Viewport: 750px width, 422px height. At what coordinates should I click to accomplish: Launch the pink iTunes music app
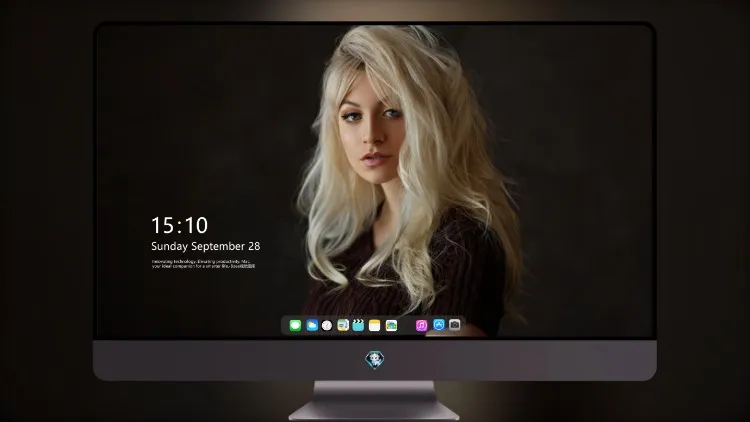(x=421, y=325)
